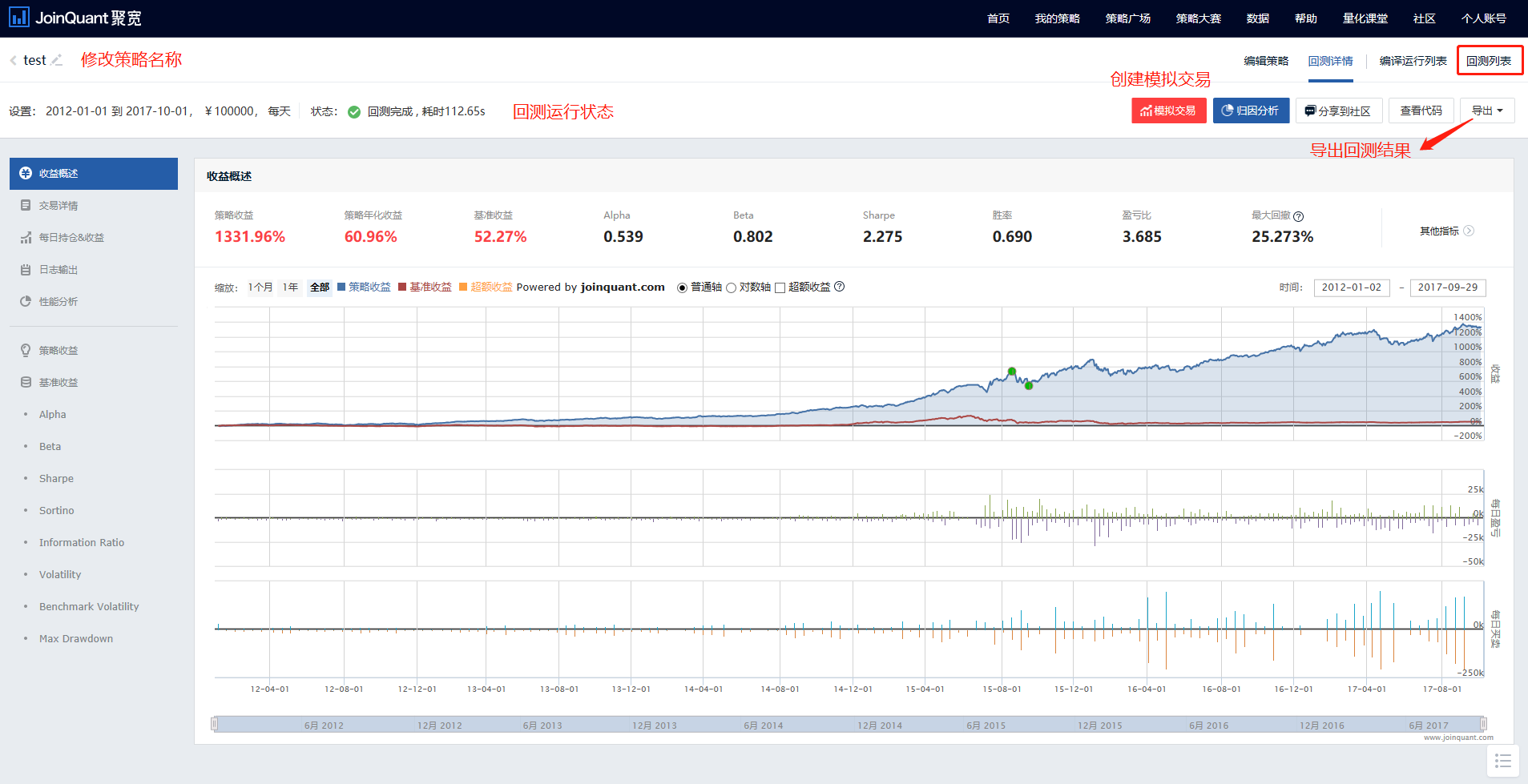Click the pencil icon to rename strategy
1528x784 pixels.
(x=56, y=60)
